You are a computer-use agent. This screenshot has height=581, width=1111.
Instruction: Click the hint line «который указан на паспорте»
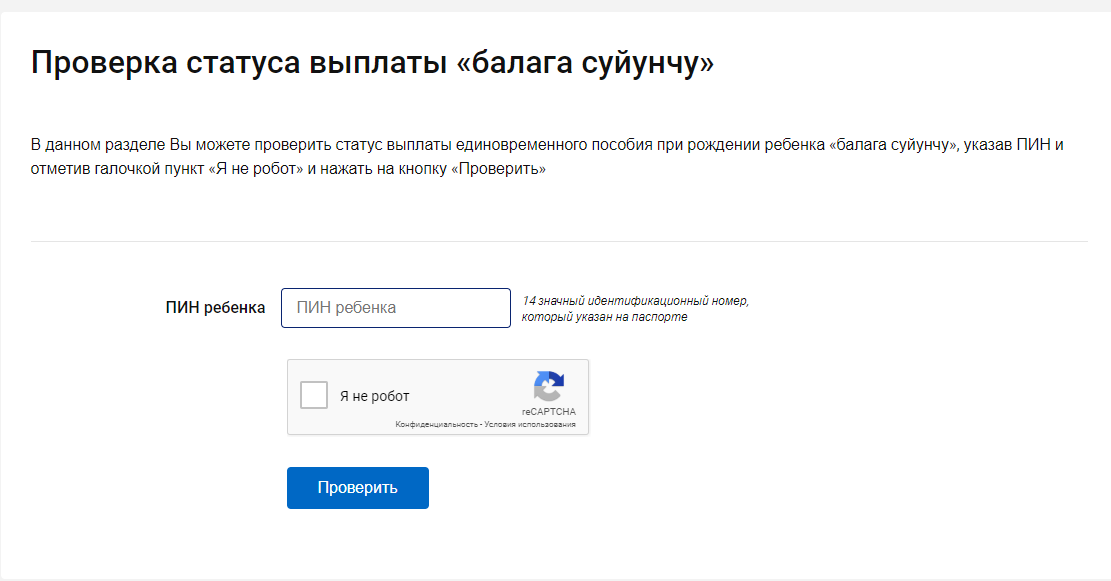click(x=604, y=317)
